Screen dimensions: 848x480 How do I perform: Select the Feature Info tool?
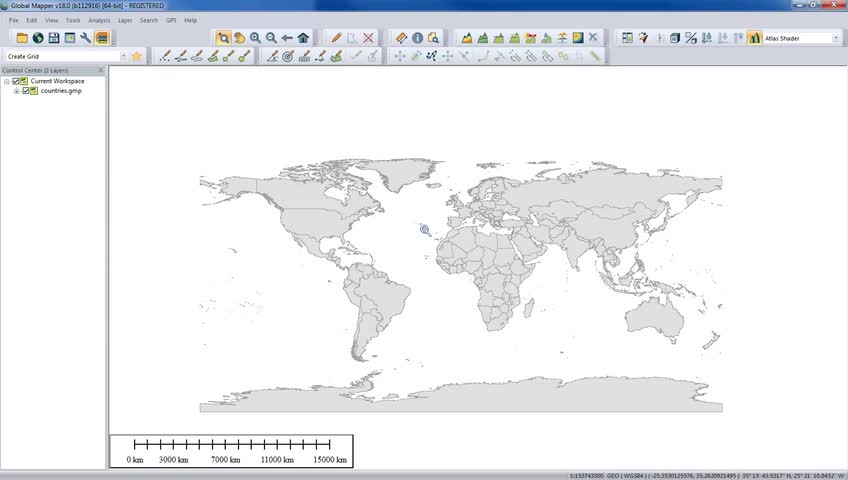point(418,38)
